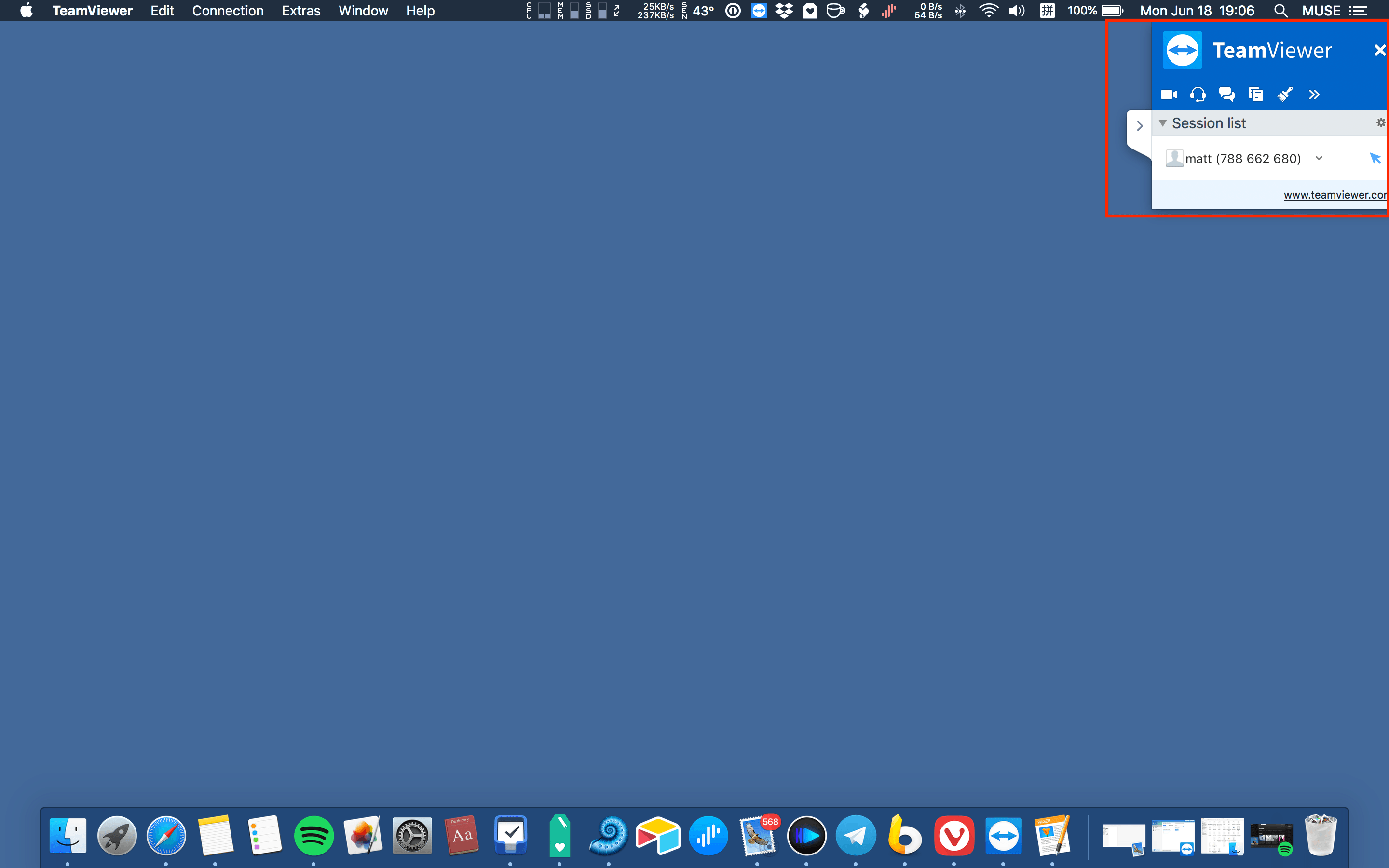Open Pages from the Dock
This screenshot has width=1389, height=868.
click(1053, 835)
